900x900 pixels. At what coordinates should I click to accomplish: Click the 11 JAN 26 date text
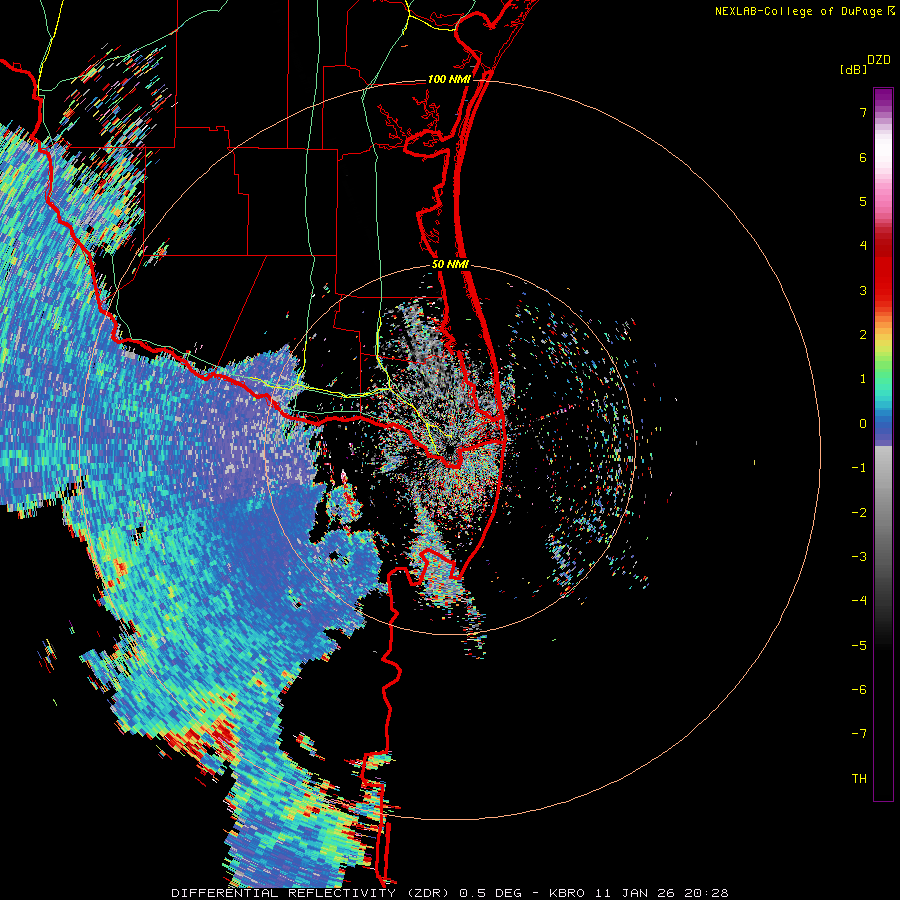635,893
